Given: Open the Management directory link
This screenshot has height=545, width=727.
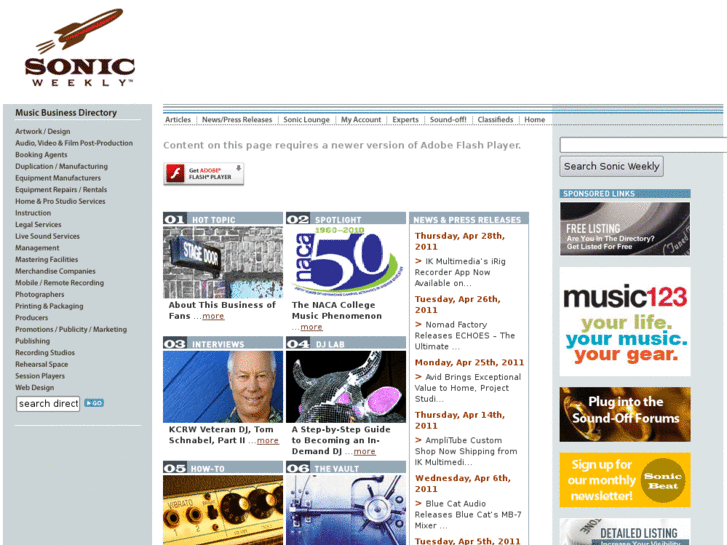Looking at the screenshot, I should pyautogui.click(x=37, y=248).
